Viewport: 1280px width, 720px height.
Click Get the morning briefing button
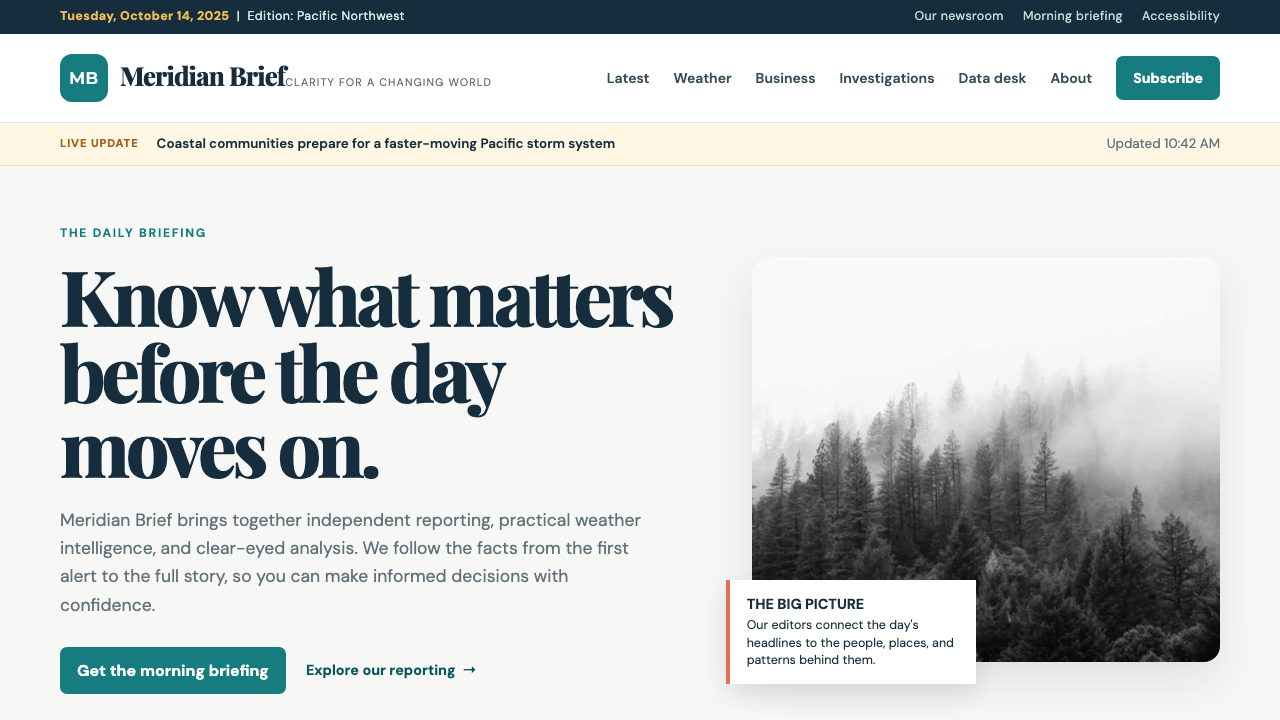click(173, 670)
